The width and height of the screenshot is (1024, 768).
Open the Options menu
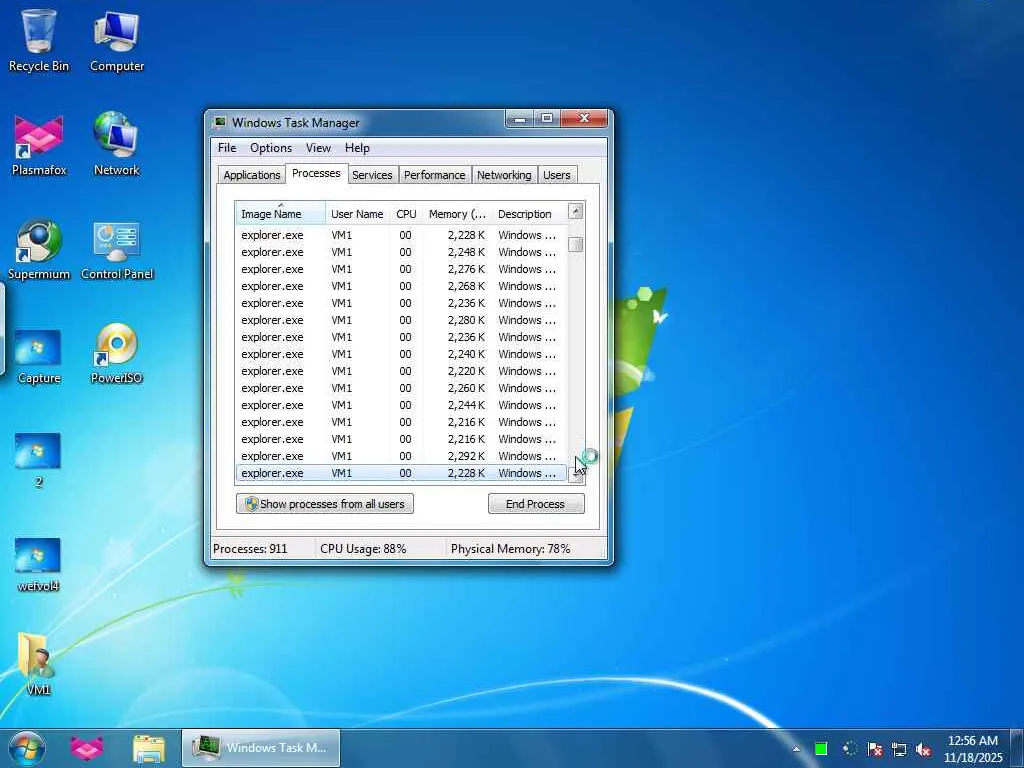270,148
